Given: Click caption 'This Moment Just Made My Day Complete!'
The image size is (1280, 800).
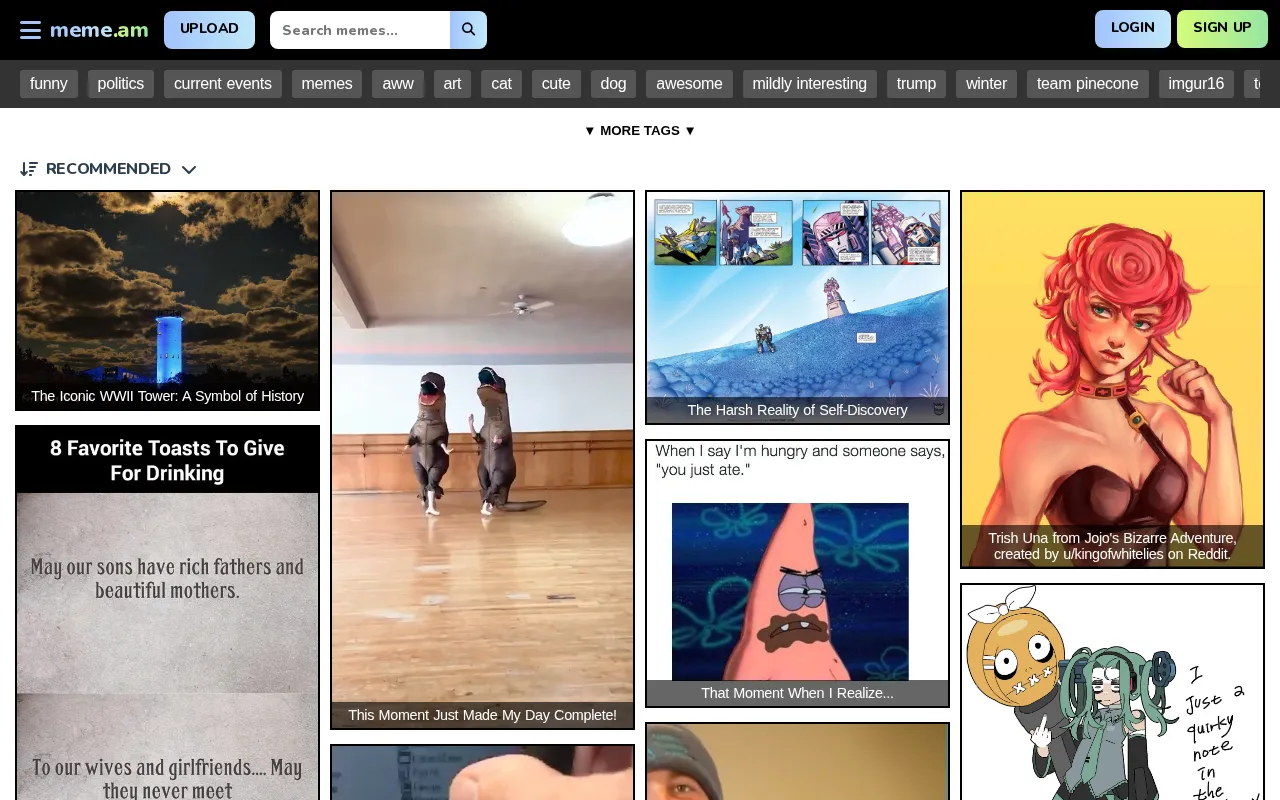Looking at the screenshot, I should pos(482,715).
